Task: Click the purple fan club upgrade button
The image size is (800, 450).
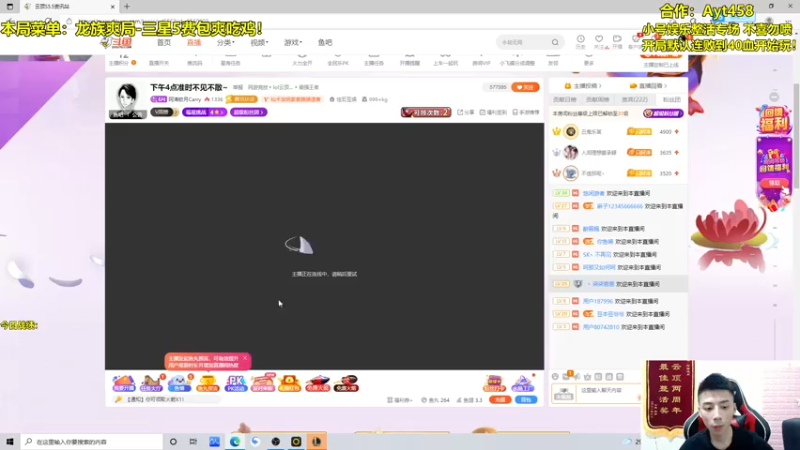Action: click(663, 113)
